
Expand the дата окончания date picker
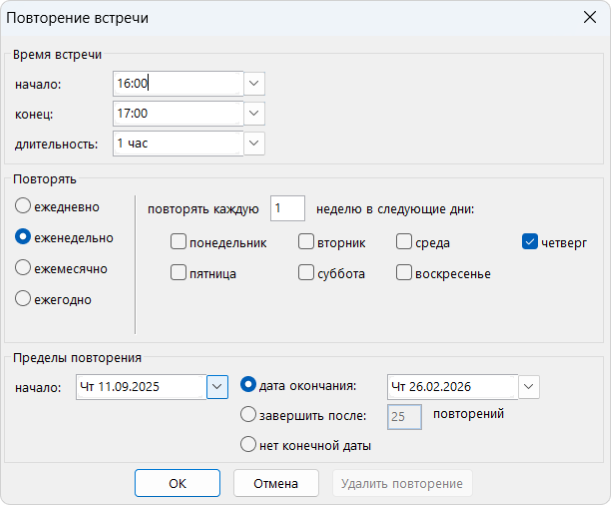point(529,386)
